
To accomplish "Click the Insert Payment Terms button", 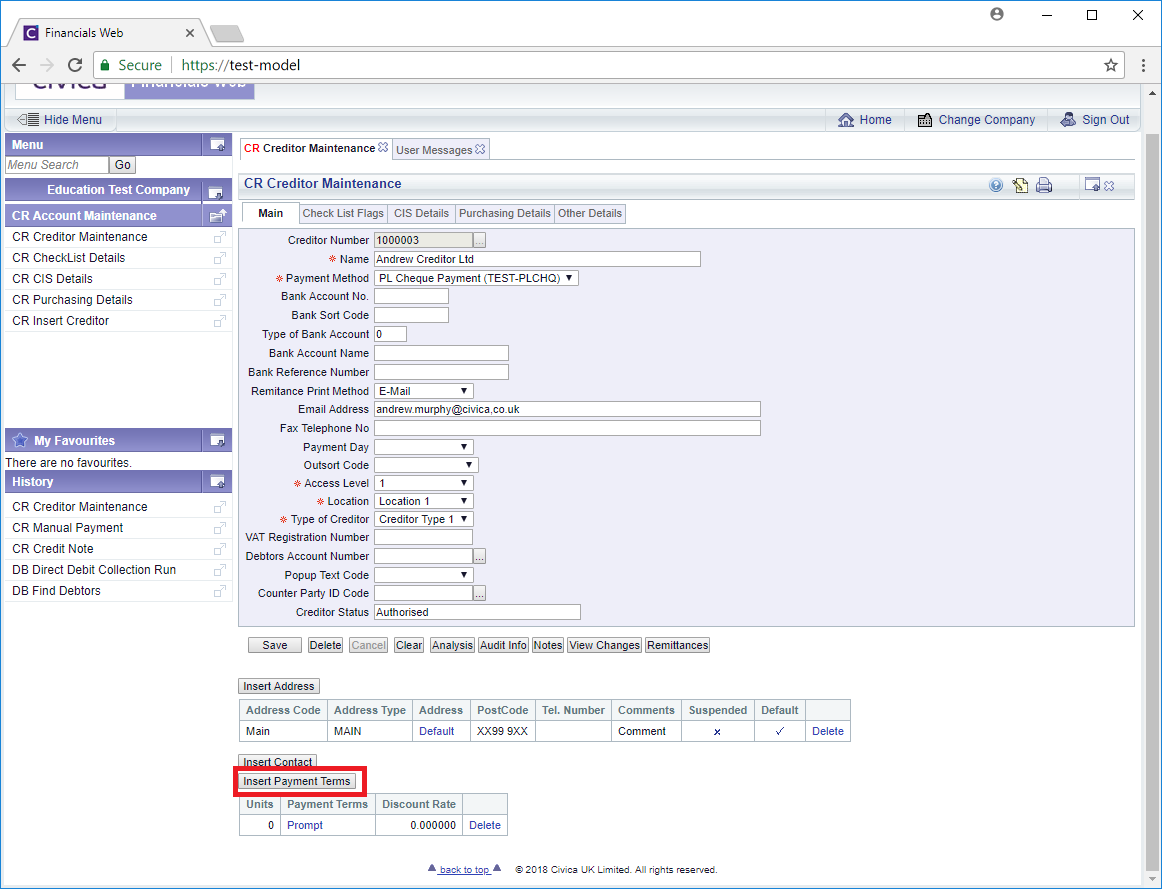I will [x=296, y=782].
